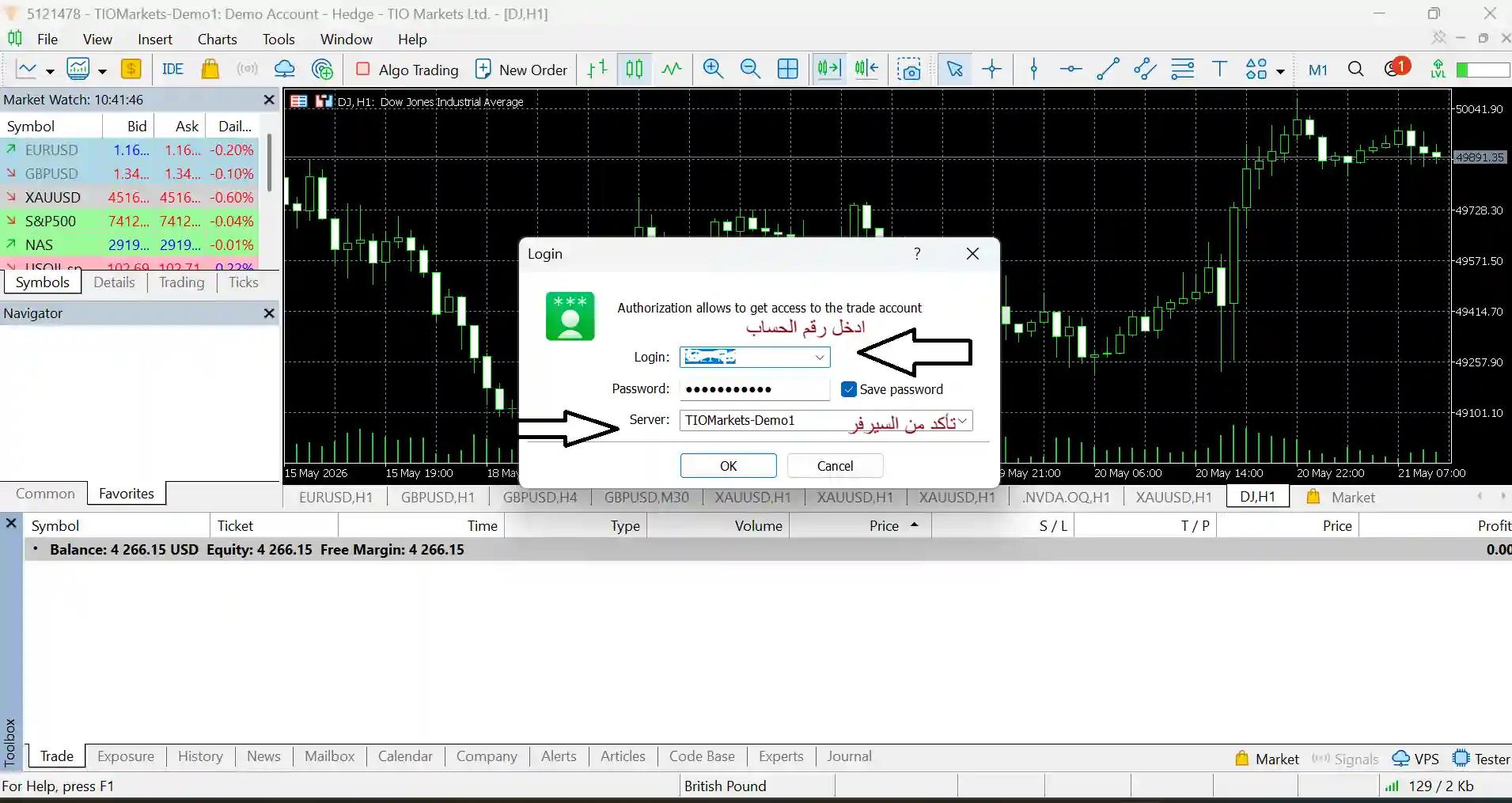Click the Signals radio-wave toolbar icon
This screenshot has height=803, width=1512.
click(247, 70)
